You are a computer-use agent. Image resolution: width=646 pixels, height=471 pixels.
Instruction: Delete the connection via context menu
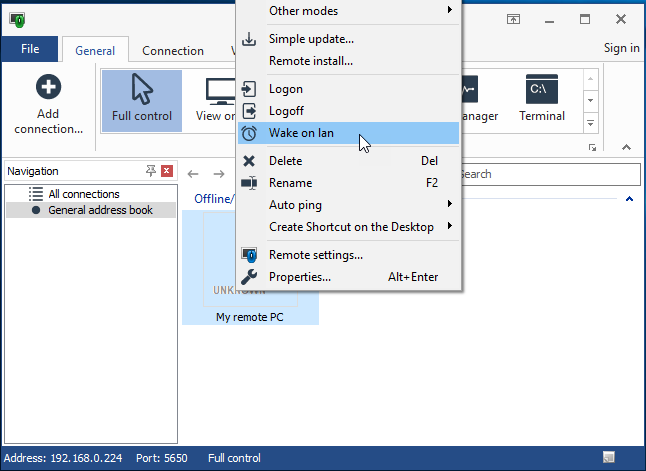click(285, 161)
